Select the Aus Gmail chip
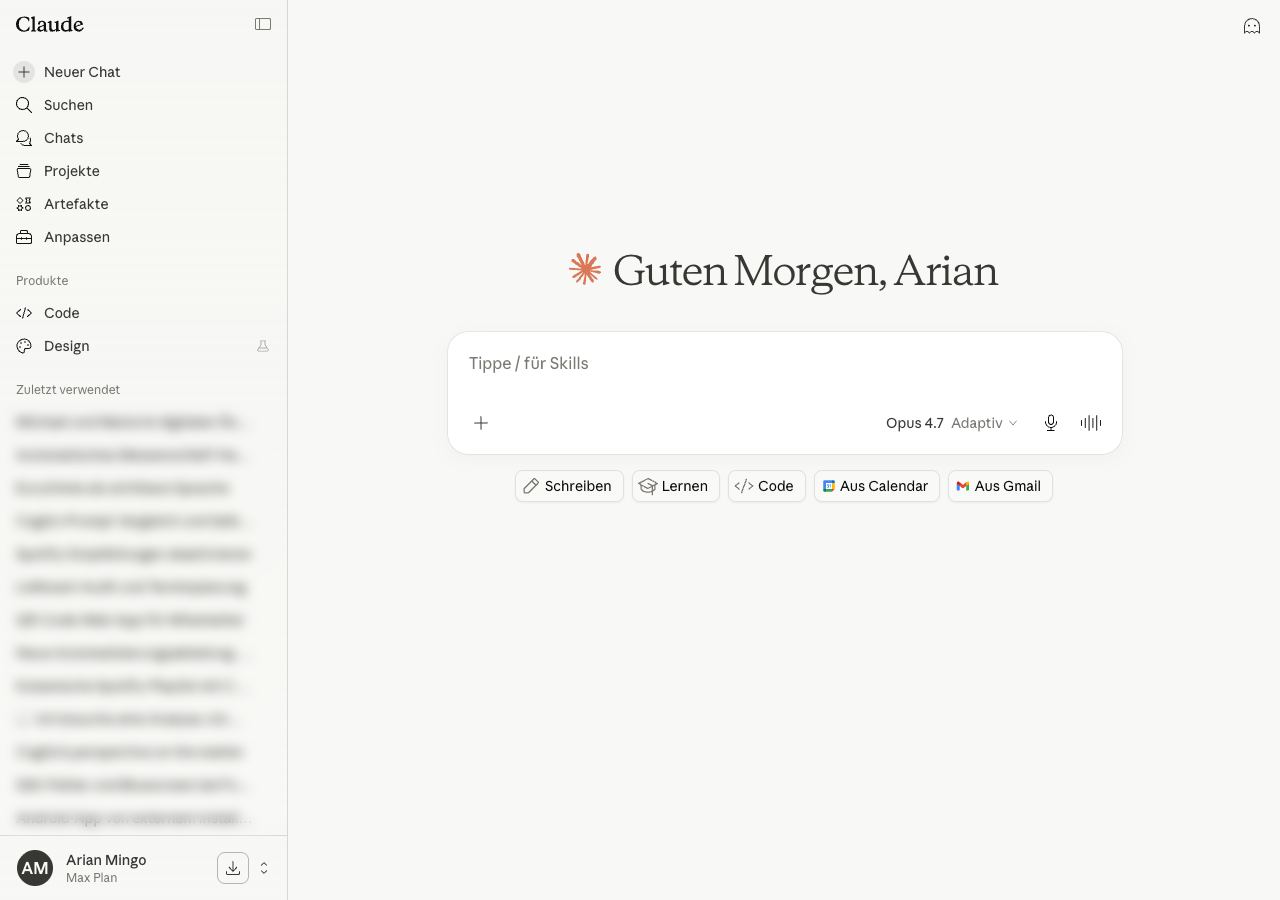Screen dimensions: 1280x900 [x=1000, y=486]
